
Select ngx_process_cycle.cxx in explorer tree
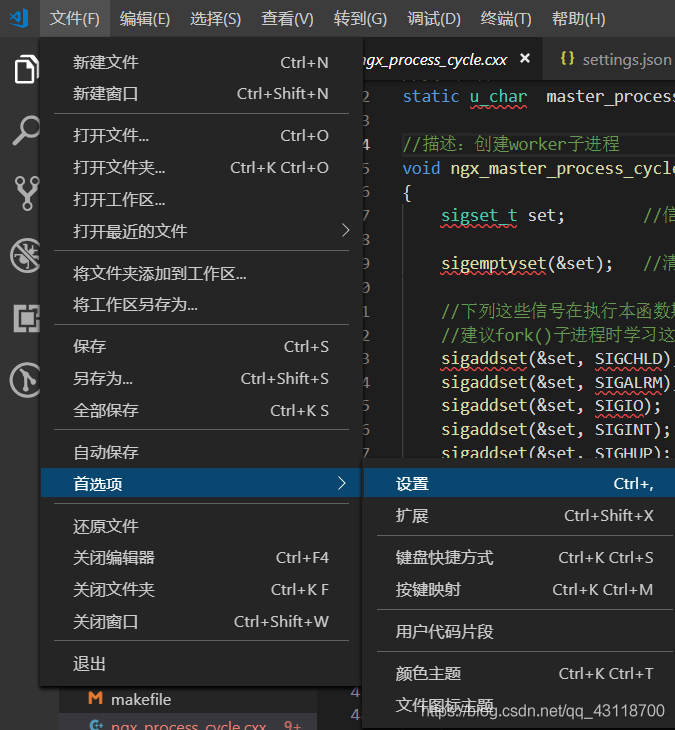tap(188, 723)
